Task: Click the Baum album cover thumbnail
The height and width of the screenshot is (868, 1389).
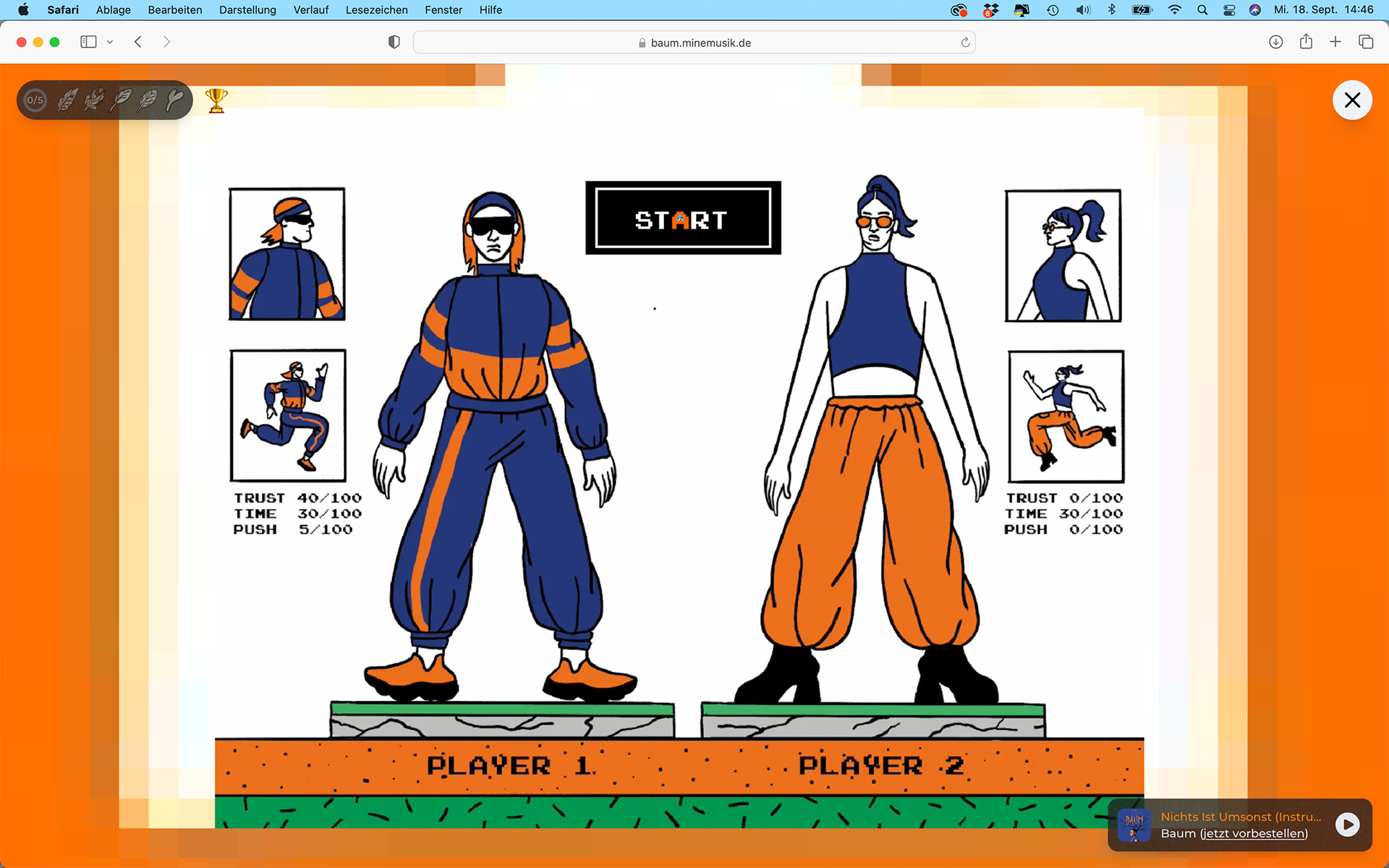Action: click(x=1134, y=825)
